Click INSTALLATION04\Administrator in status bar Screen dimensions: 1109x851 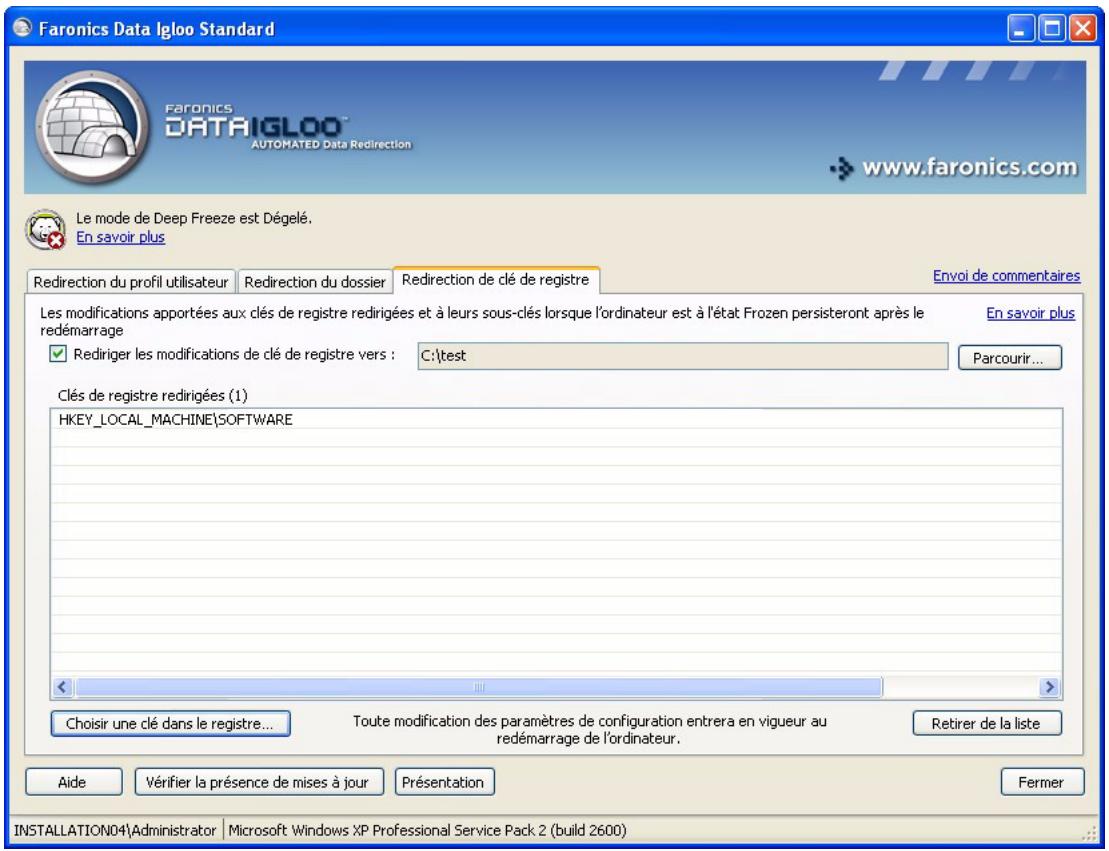[115, 830]
